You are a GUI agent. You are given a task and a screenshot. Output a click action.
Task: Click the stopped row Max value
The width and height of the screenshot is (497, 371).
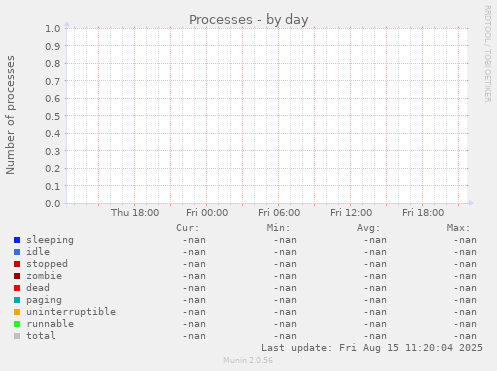coord(465,264)
